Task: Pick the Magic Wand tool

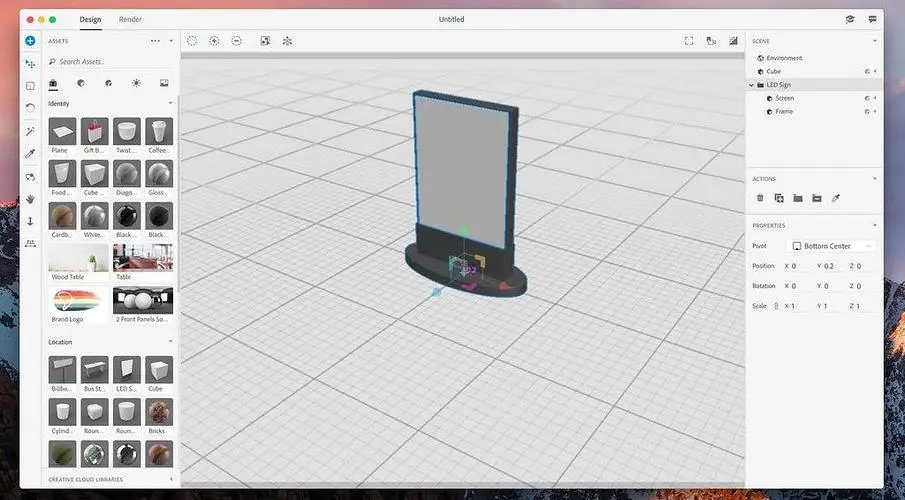Action: pos(30,132)
